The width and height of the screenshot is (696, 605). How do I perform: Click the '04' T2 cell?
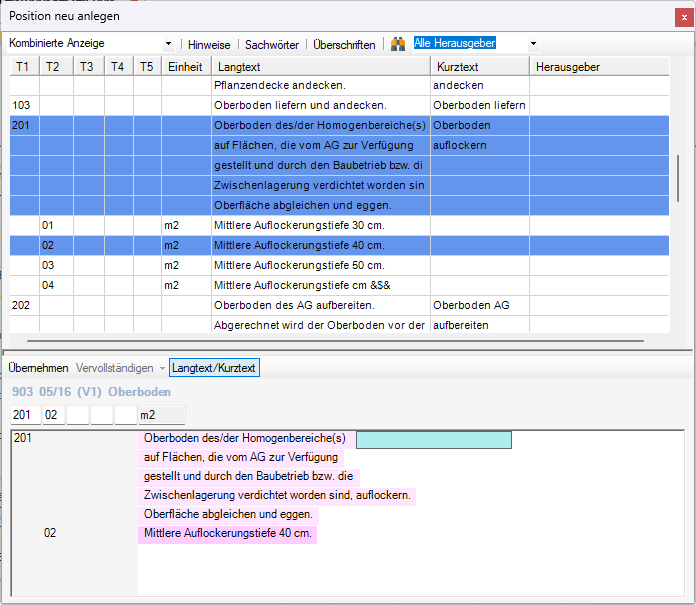pyautogui.click(x=56, y=285)
